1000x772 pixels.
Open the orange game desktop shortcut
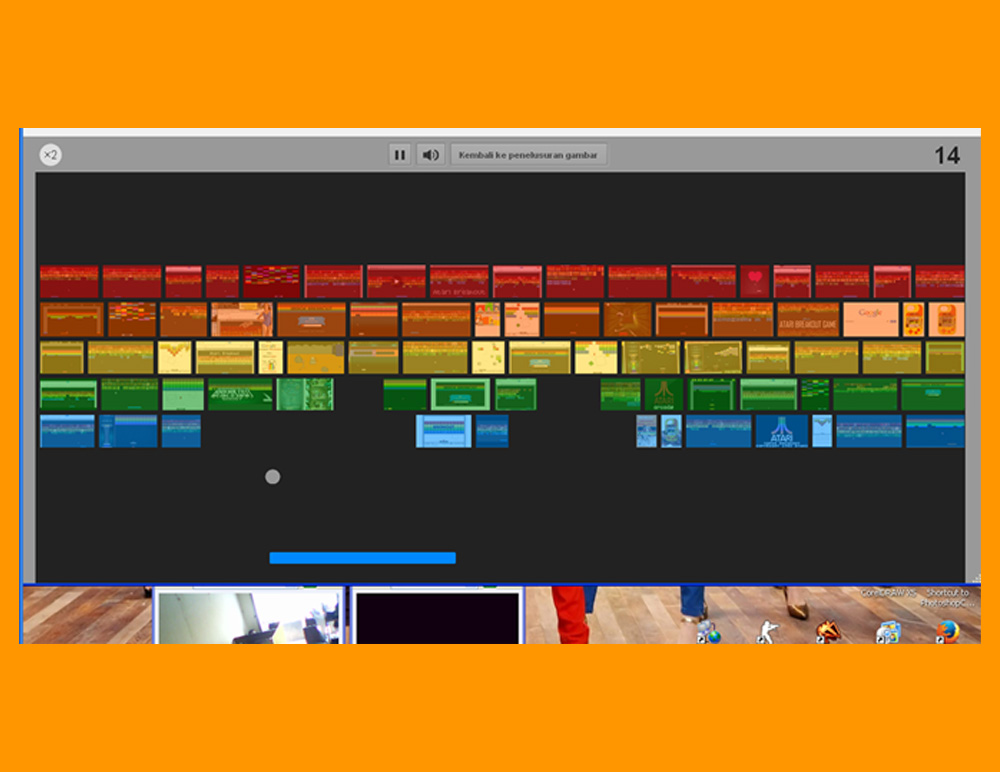click(828, 632)
